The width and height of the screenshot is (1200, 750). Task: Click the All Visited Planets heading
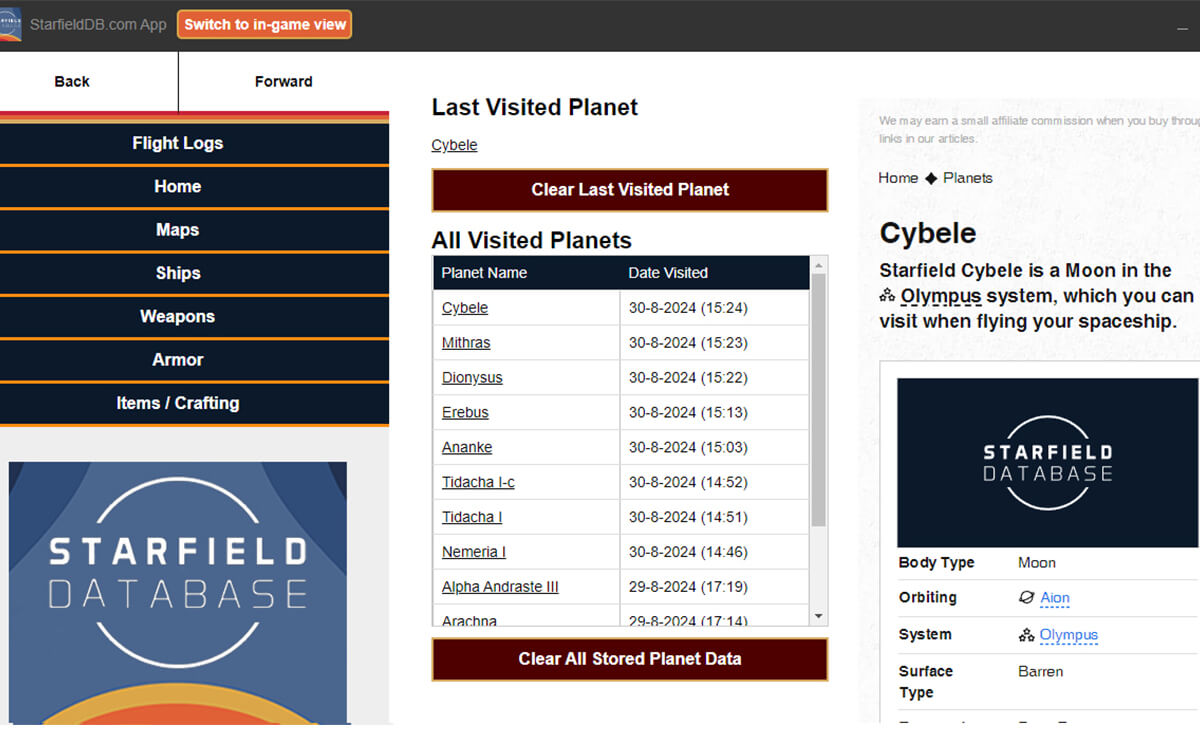click(x=532, y=241)
